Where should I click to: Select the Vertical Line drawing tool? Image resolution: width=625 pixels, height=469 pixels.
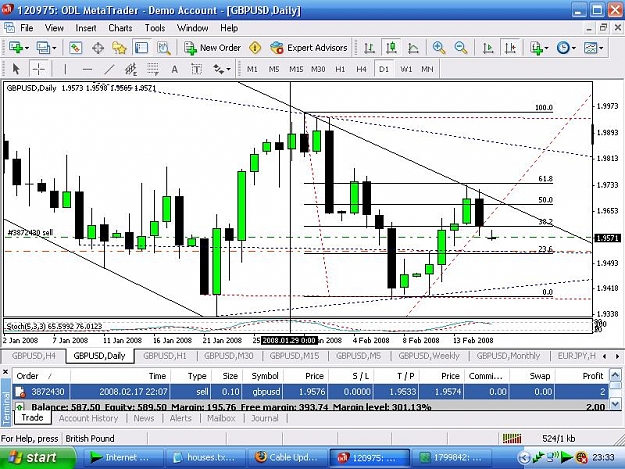tap(65, 69)
